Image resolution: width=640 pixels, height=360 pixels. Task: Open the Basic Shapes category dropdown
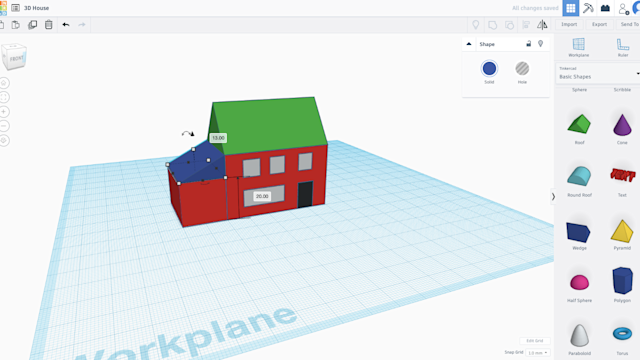pos(598,73)
